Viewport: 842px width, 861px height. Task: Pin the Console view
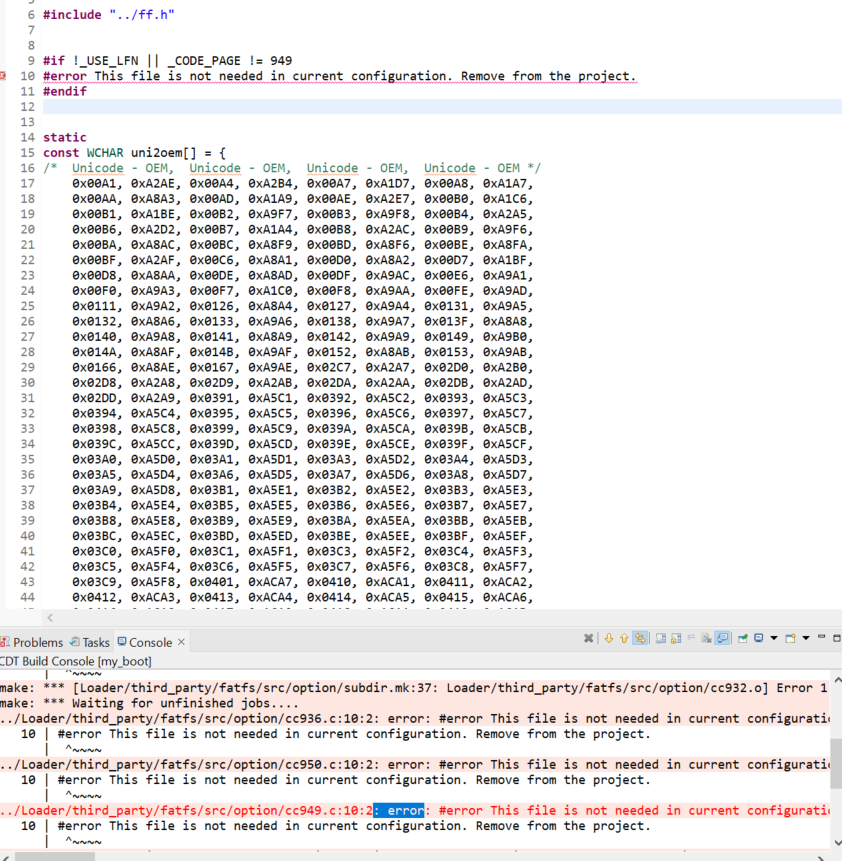click(x=740, y=638)
